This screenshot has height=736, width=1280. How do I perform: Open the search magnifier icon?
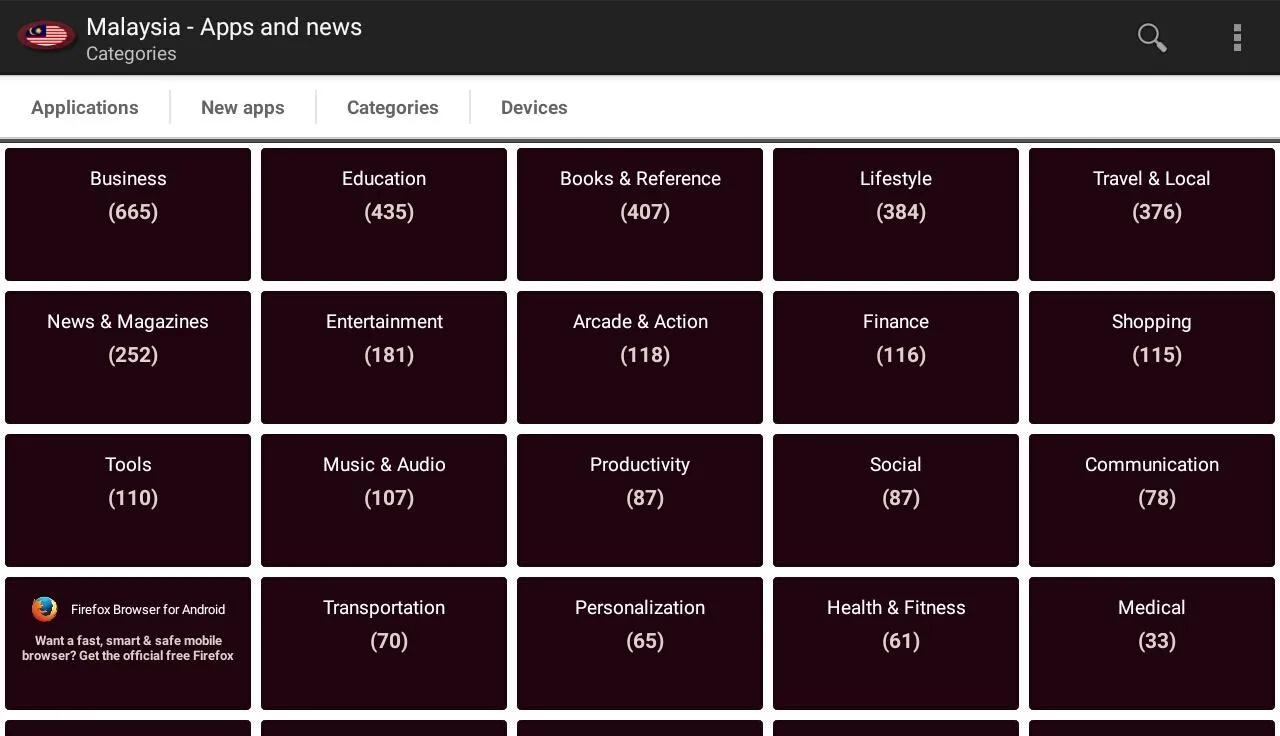point(1152,38)
